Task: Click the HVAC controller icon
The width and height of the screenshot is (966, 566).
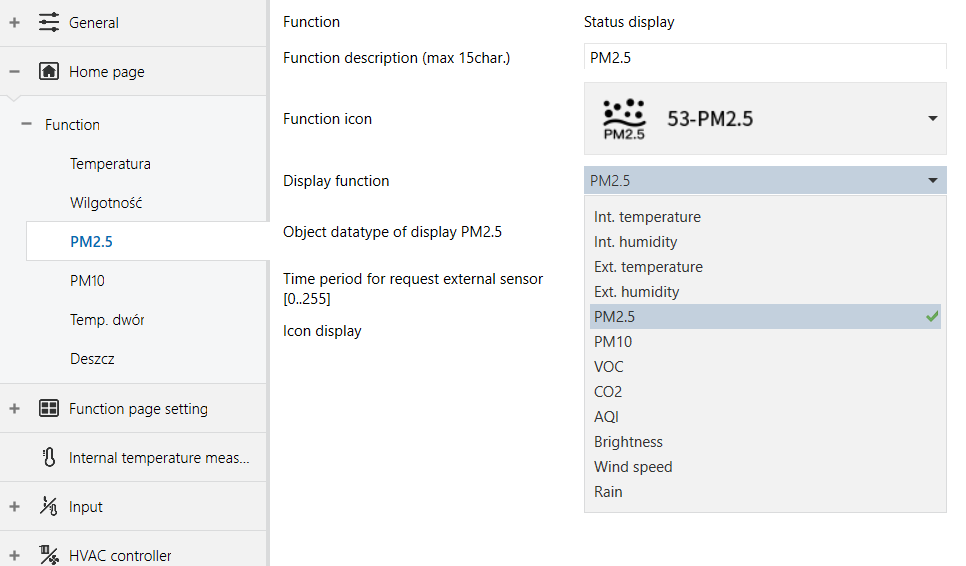Action: pos(49,555)
